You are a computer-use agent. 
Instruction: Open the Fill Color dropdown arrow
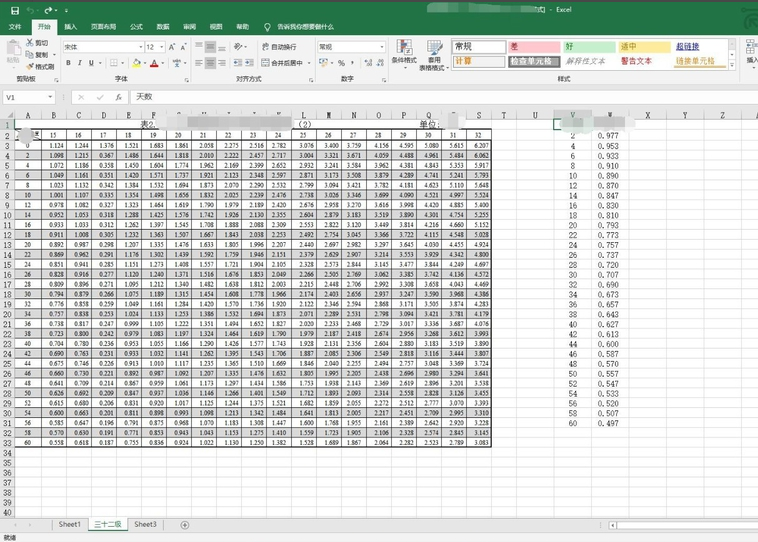(x=145, y=63)
